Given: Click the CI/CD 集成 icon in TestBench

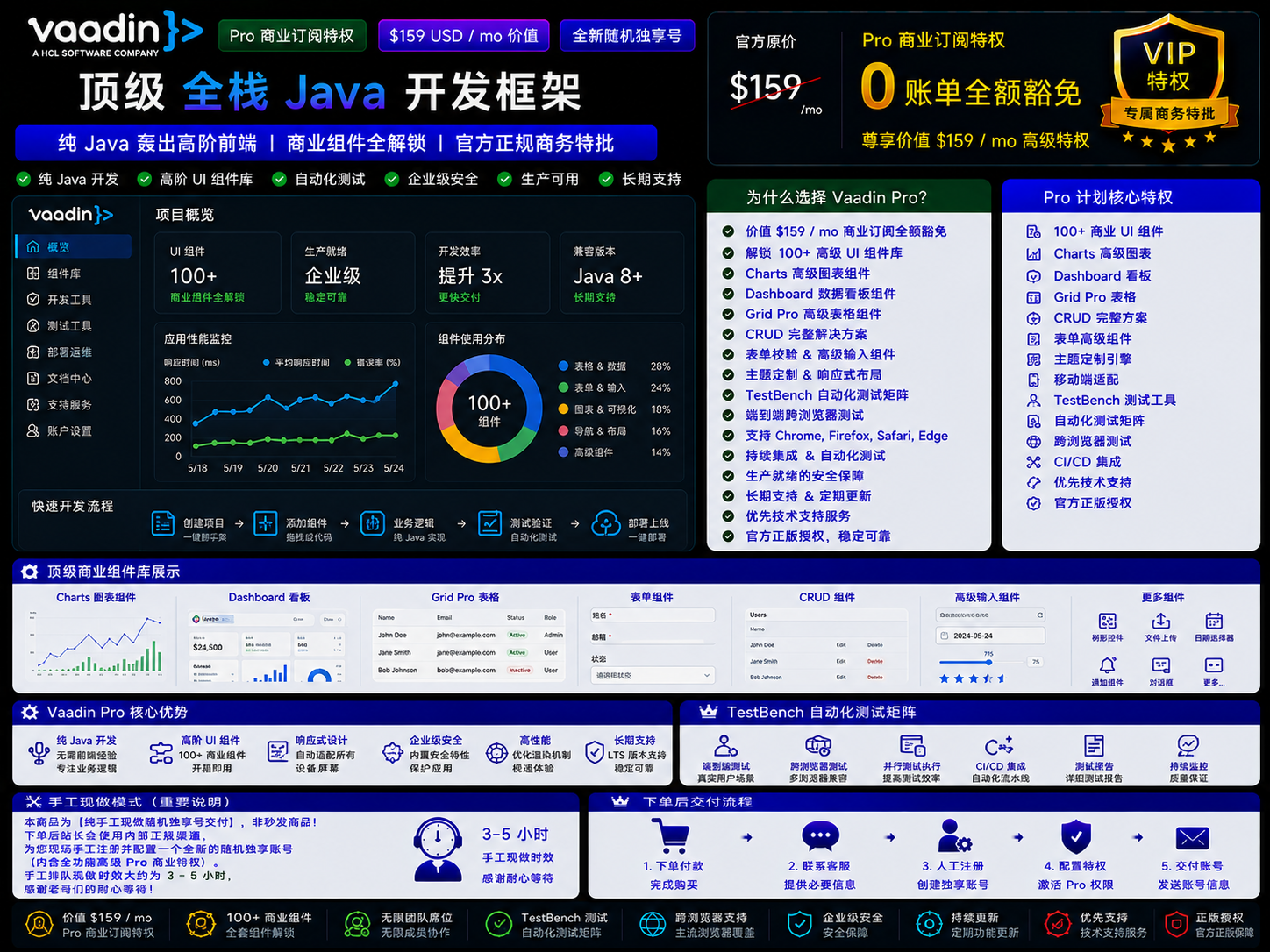Looking at the screenshot, I should 999,746.
